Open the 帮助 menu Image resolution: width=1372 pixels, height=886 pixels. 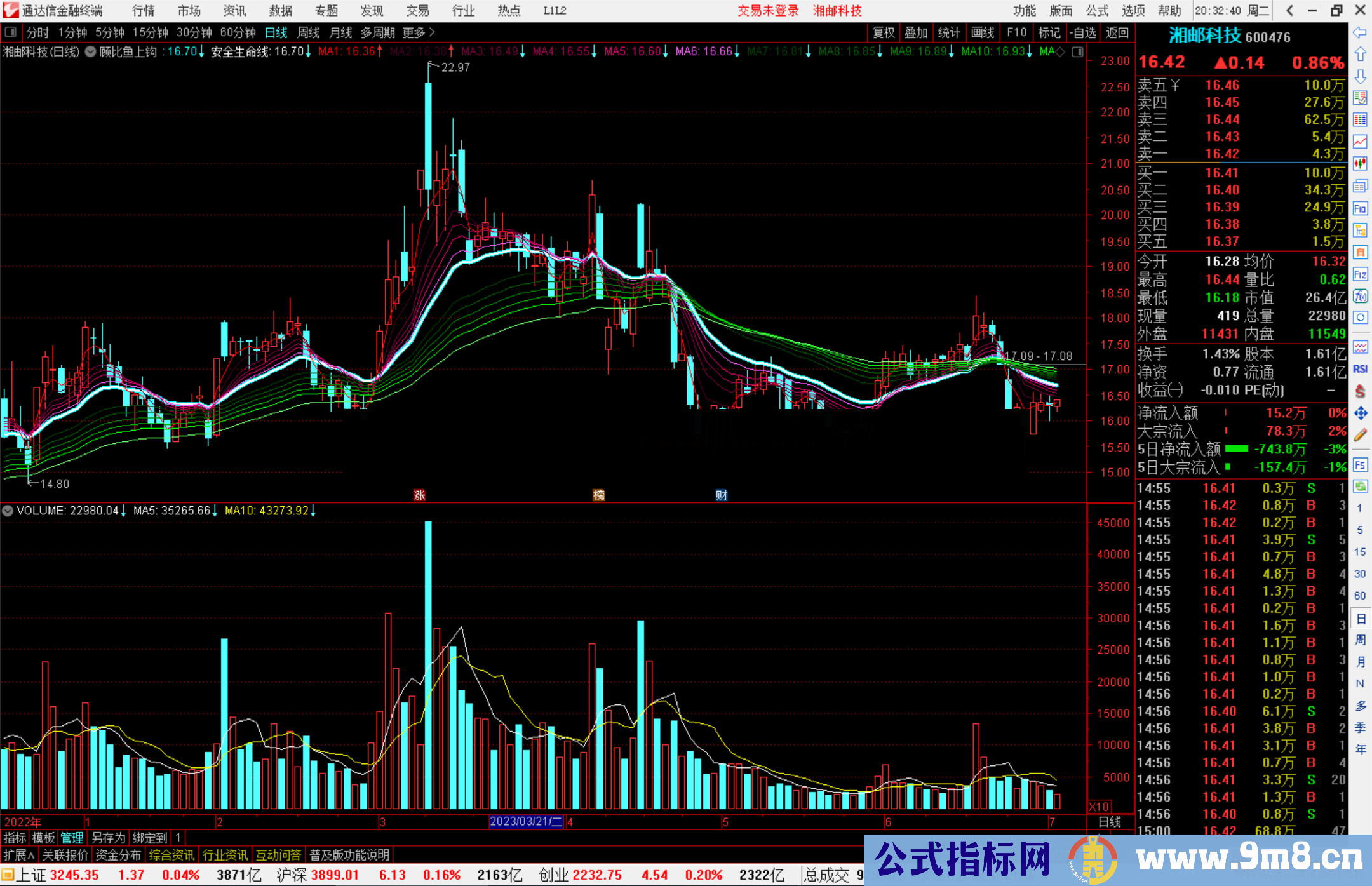1169,11
